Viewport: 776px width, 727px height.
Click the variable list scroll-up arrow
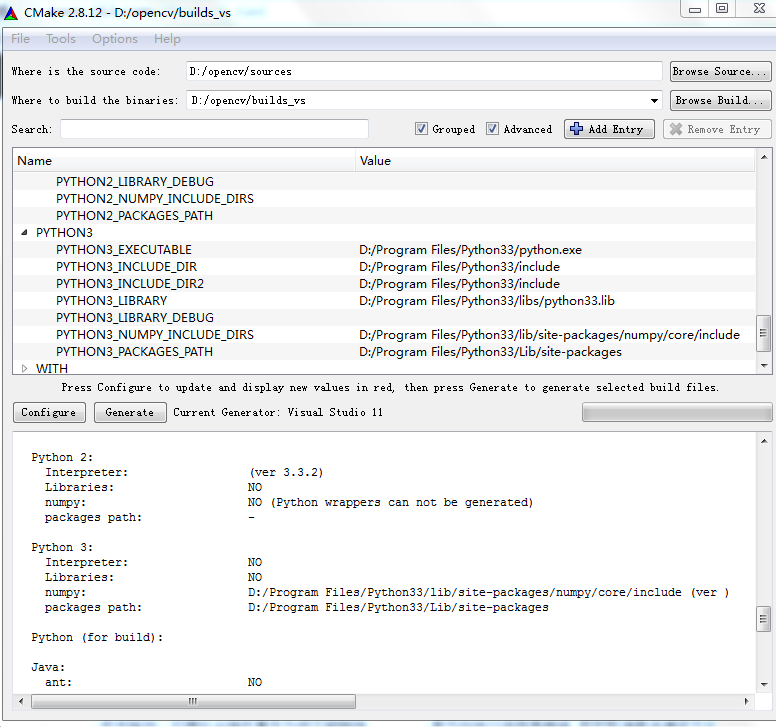pos(764,157)
